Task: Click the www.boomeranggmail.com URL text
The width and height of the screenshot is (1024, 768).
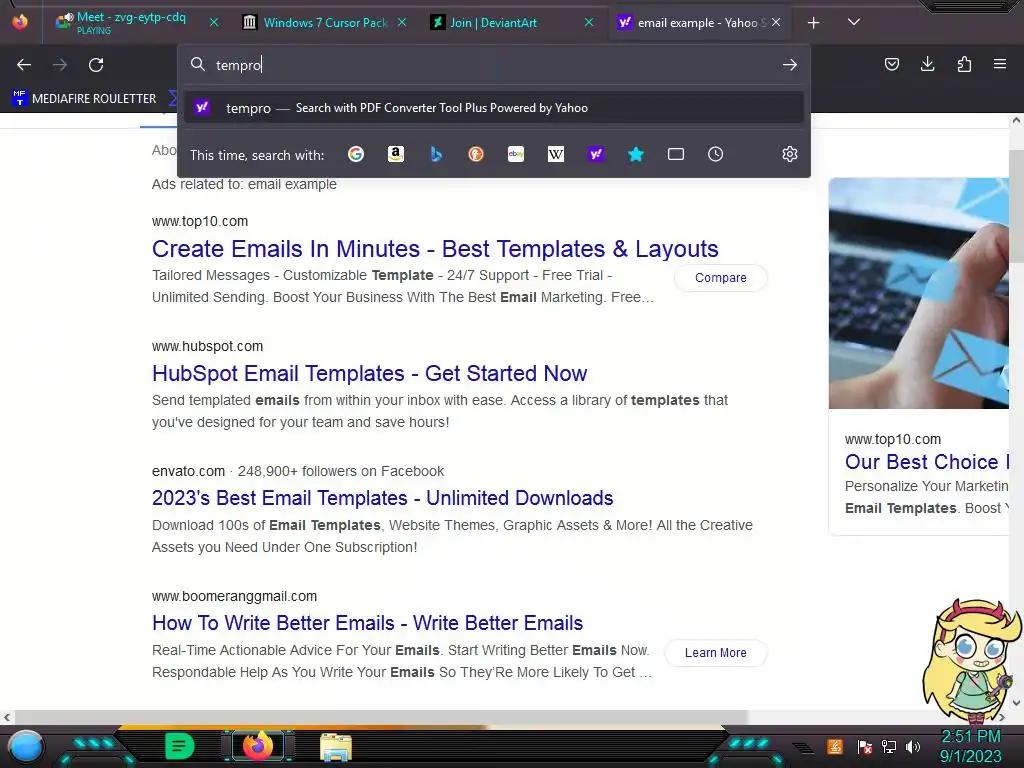Action: tap(234, 596)
